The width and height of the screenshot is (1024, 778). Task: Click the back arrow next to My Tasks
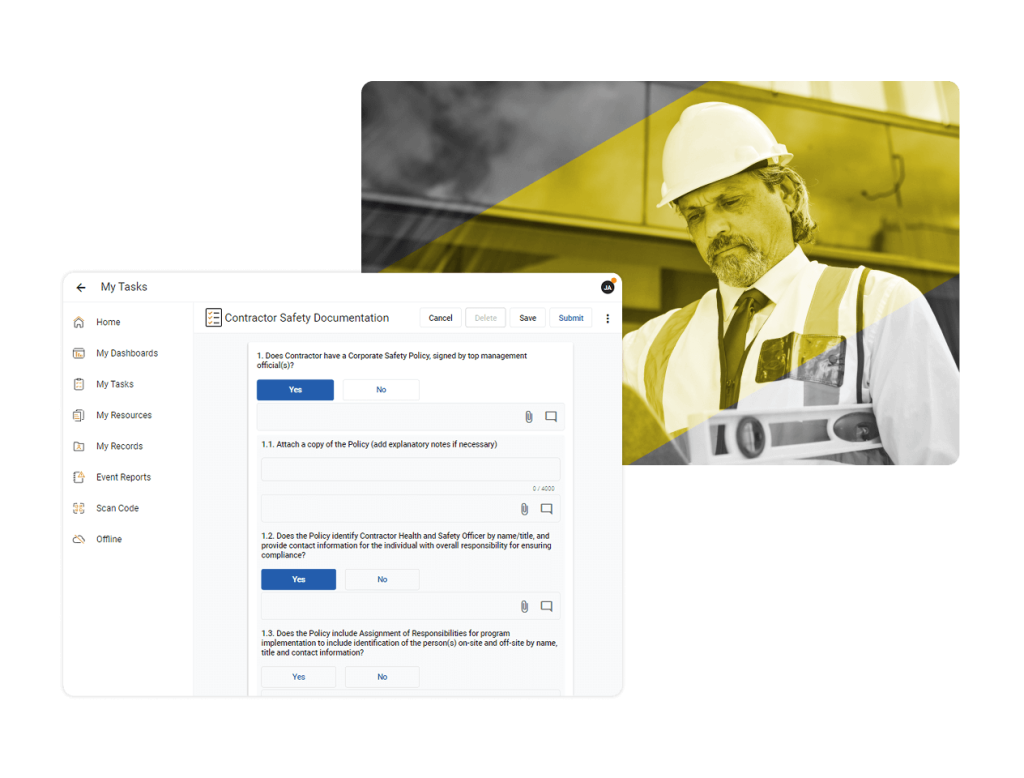coord(81,287)
